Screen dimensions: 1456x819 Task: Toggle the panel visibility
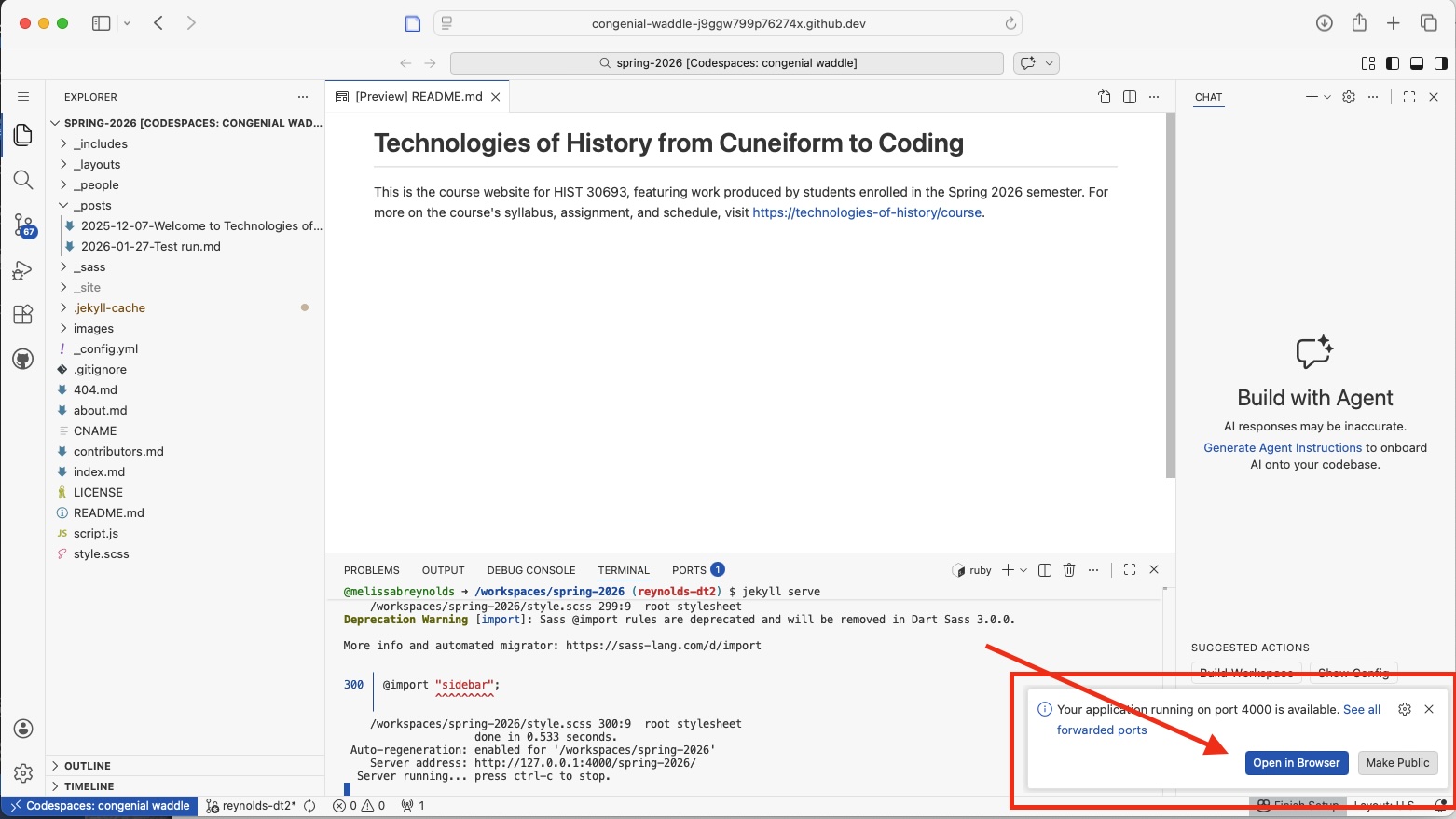point(1417,62)
